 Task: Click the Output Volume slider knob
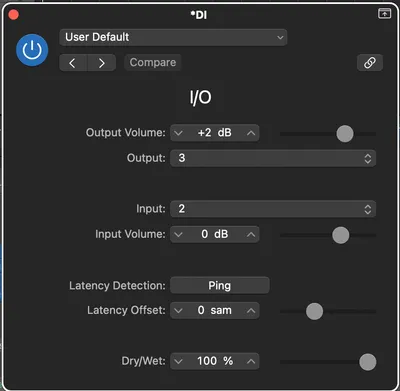click(x=345, y=134)
